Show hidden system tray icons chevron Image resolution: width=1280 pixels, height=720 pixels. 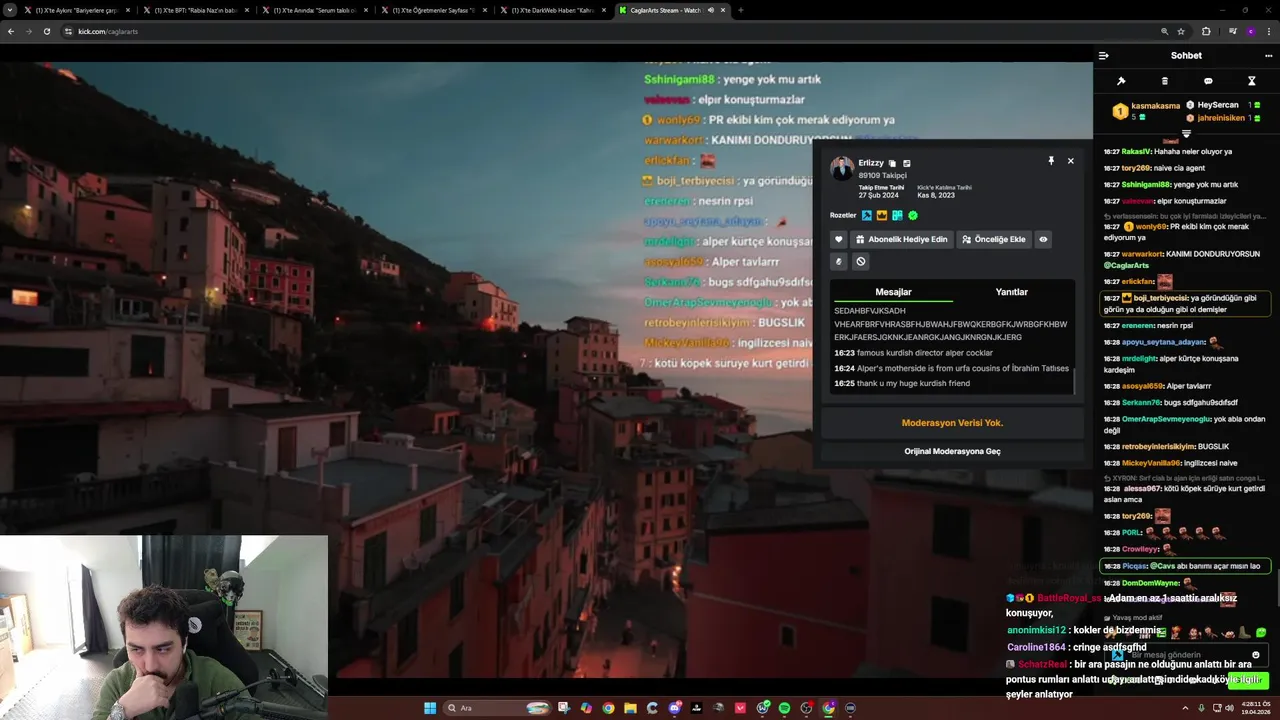click(1185, 708)
